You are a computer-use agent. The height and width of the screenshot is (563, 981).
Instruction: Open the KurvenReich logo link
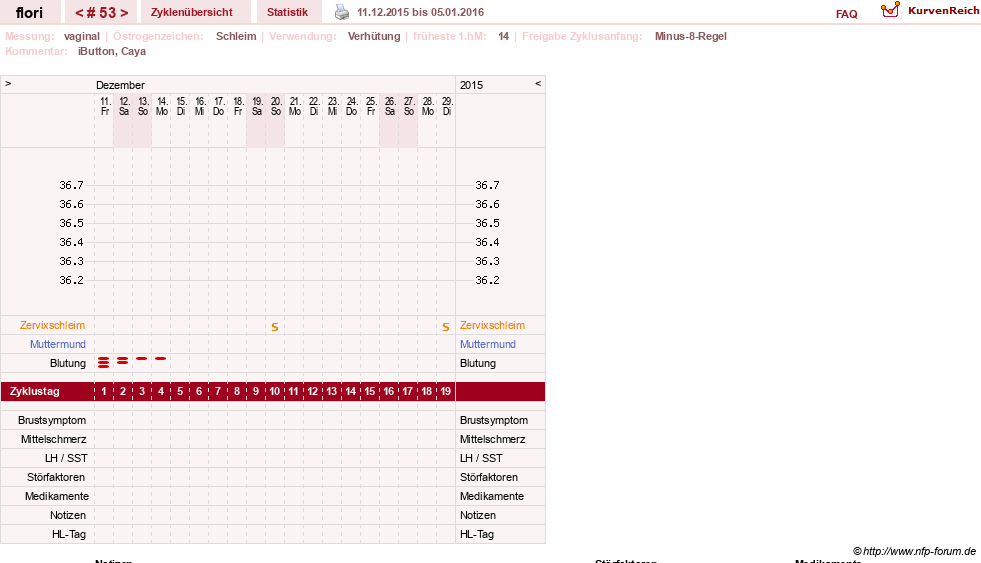890,11
